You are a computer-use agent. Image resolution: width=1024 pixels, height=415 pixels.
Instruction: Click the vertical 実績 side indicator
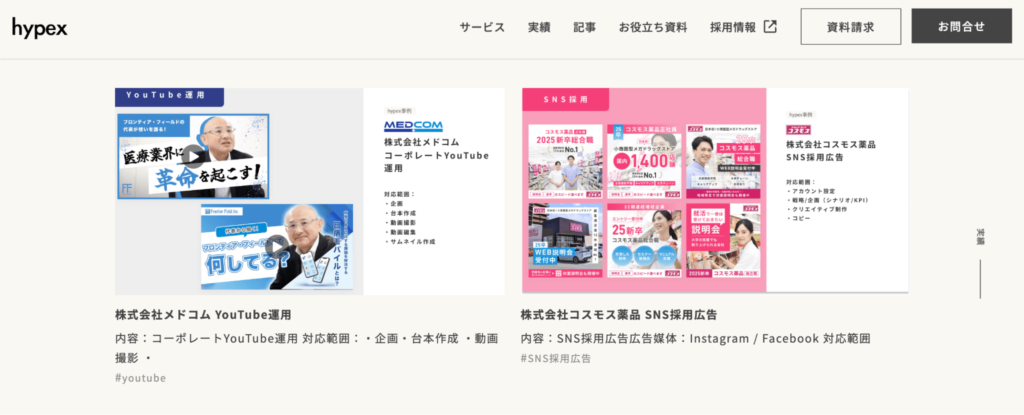click(x=980, y=237)
